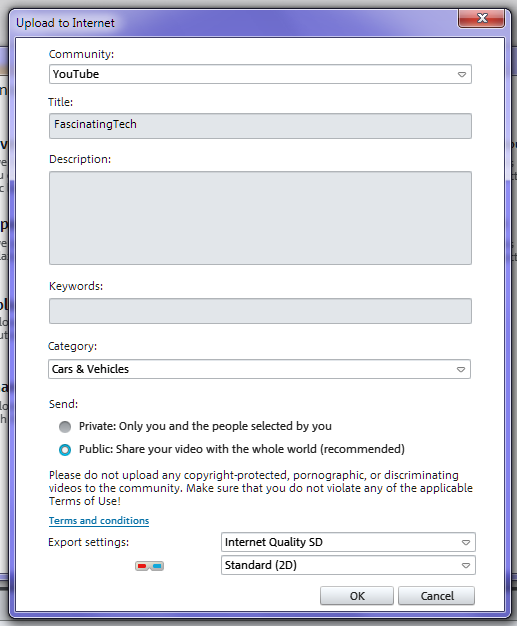
Task: Click into the Keywords input field
Action: pyautogui.click(x=260, y=311)
